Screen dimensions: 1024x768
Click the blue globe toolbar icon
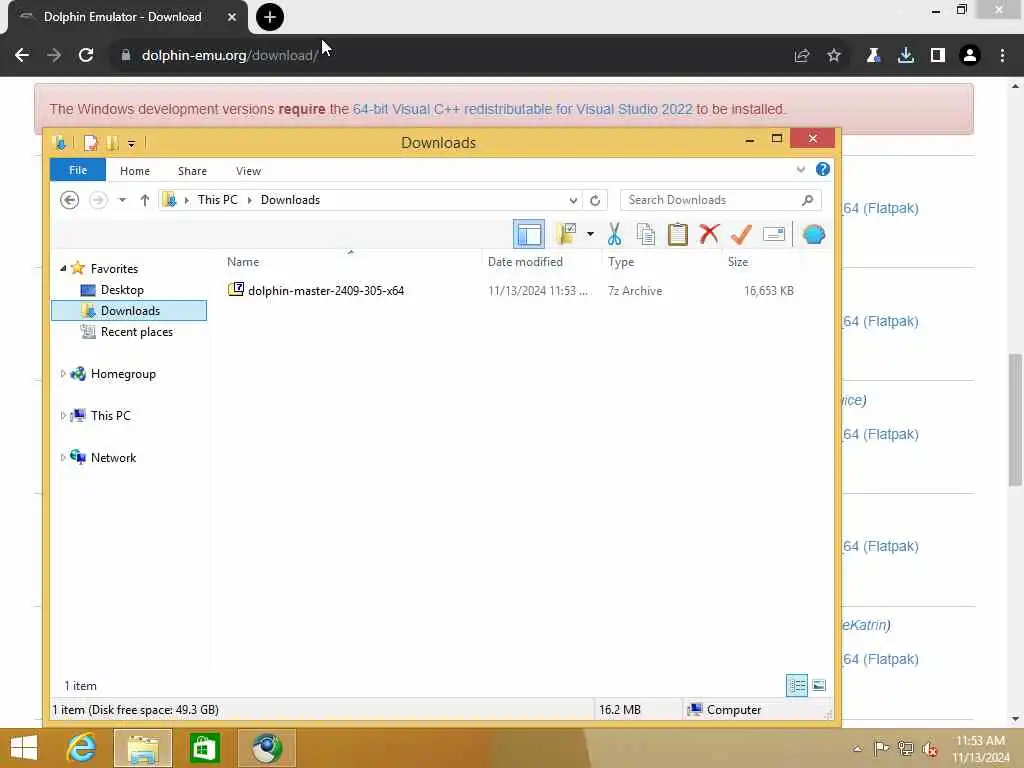[x=813, y=234]
